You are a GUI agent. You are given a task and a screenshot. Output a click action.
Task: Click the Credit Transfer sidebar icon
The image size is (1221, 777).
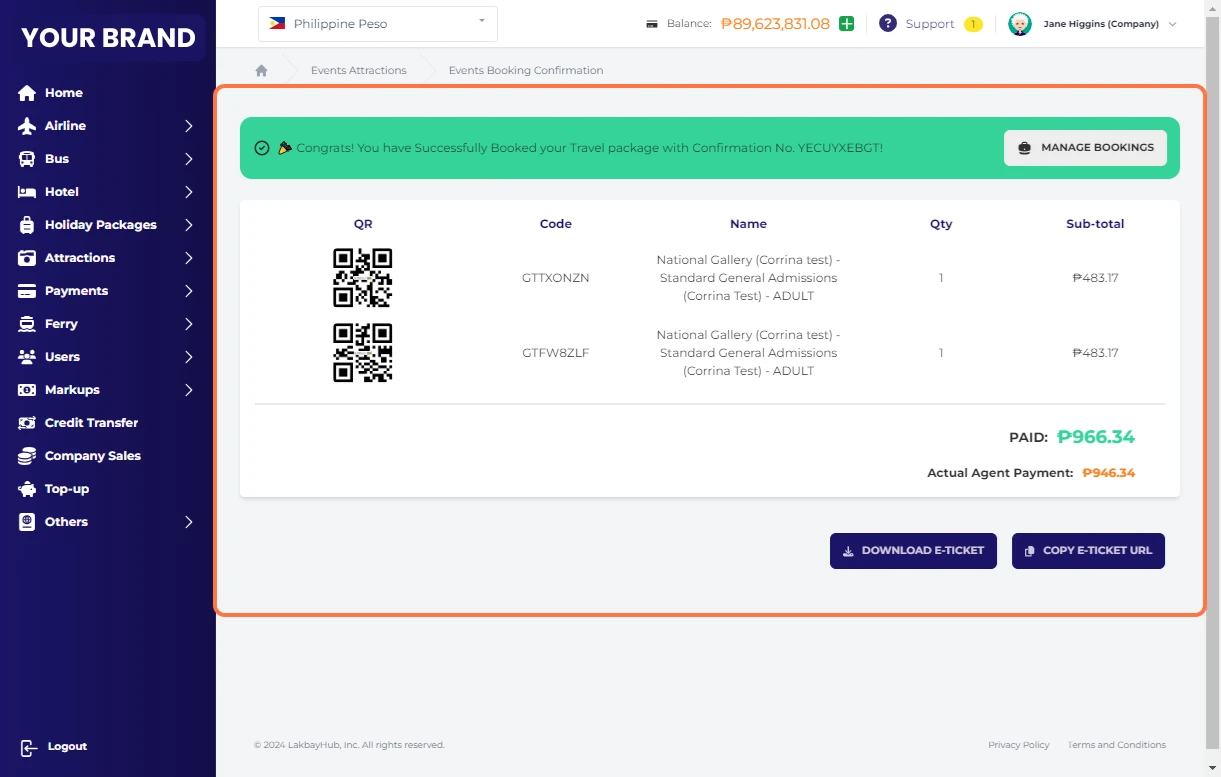(27, 423)
